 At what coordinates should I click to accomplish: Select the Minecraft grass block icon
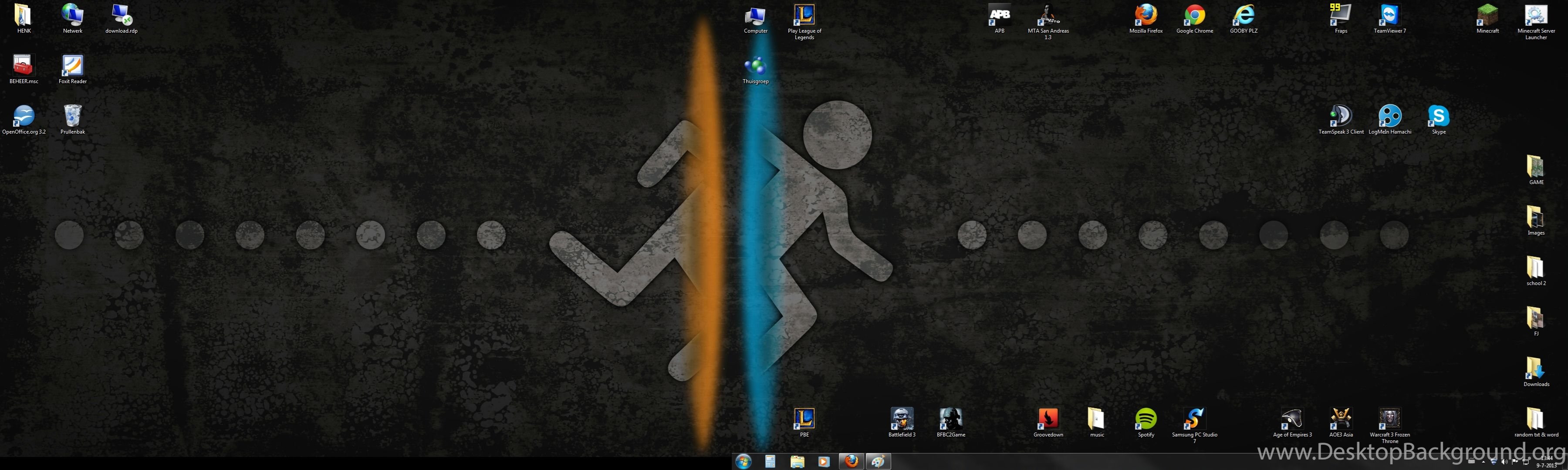click(x=1488, y=18)
